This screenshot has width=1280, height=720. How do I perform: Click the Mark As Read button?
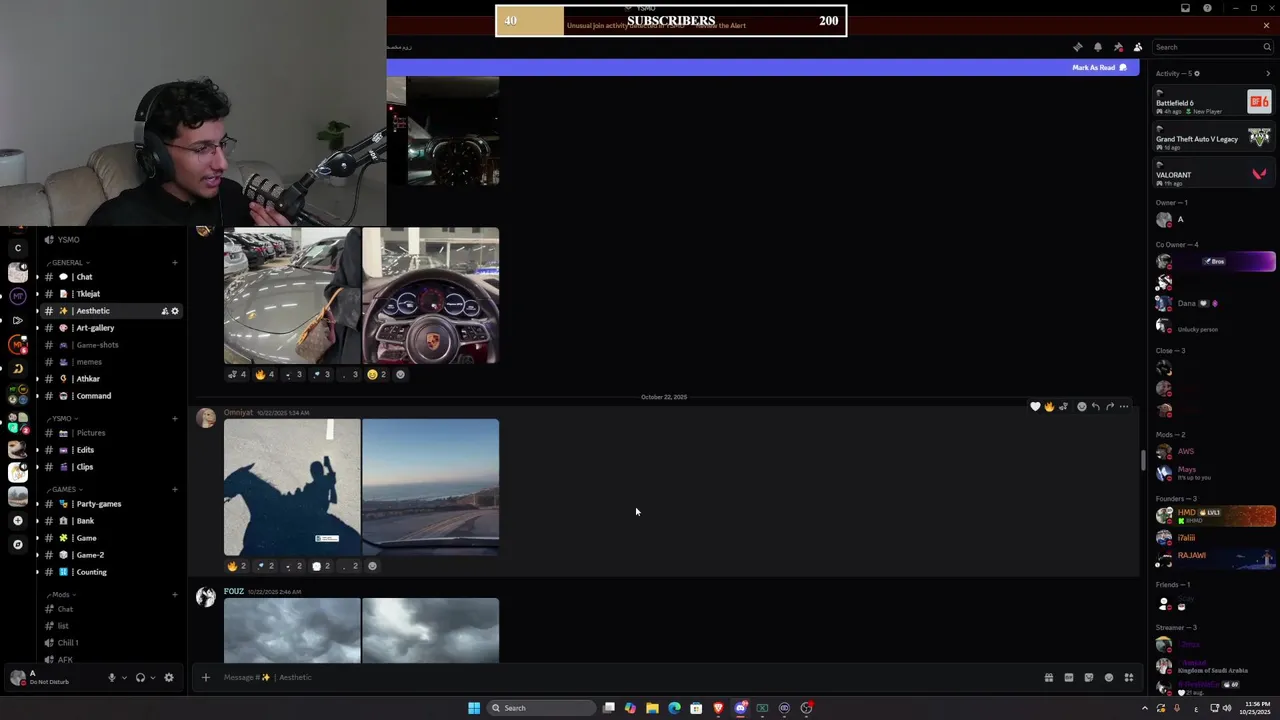(x=1099, y=67)
